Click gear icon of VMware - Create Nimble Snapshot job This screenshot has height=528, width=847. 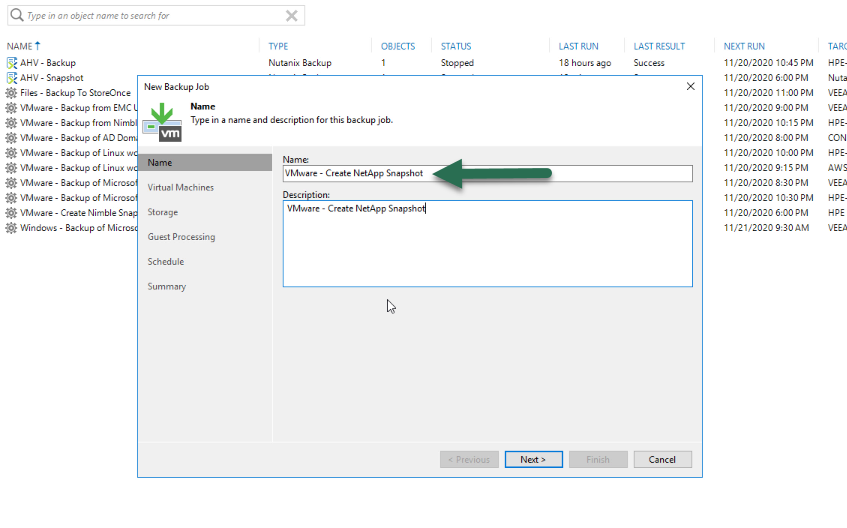(x=11, y=213)
